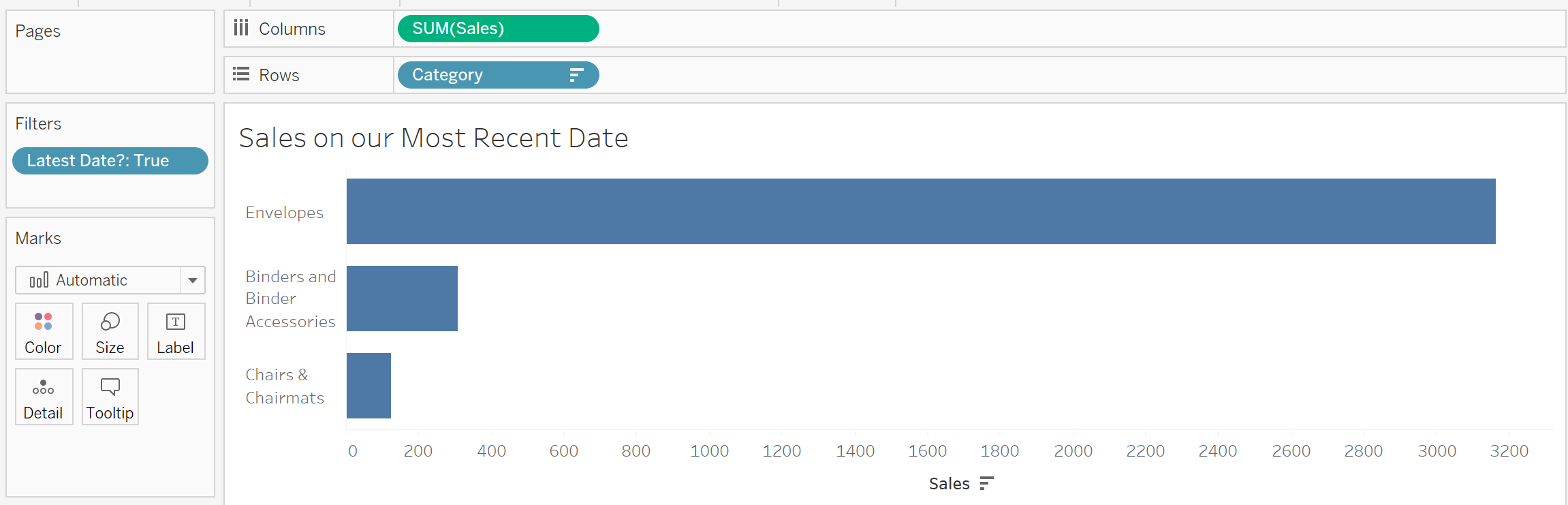Click the Columns shelf icon
This screenshot has width=1568, height=505.
pyautogui.click(x=241, y=28)
